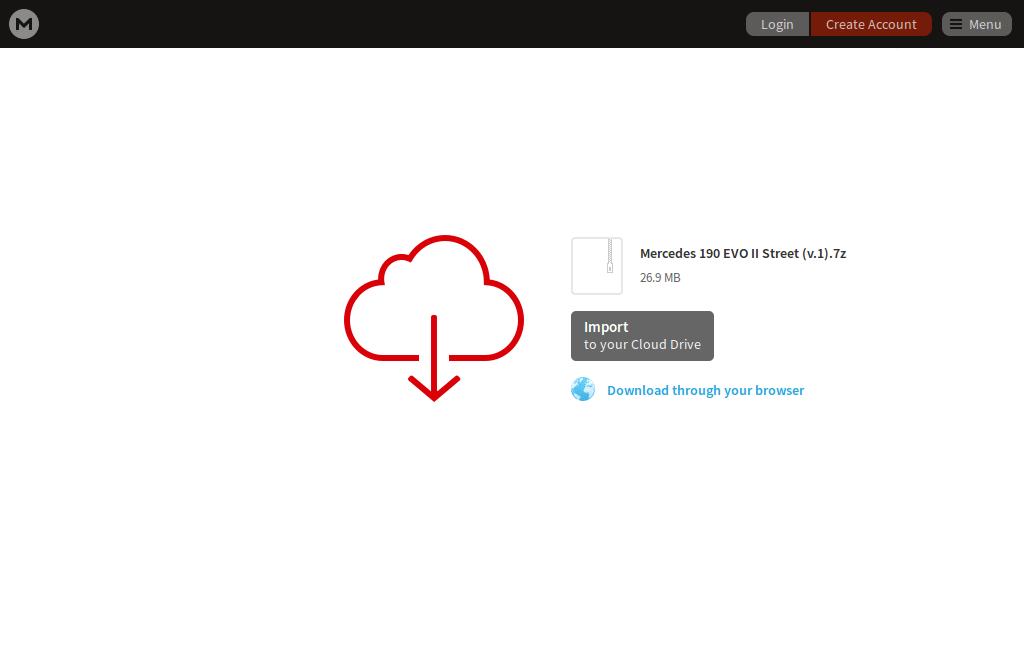The height and width of the screenshot is (645, 1024).
Task: Click the red cloud download icon
Action: [x=434, y=318]
